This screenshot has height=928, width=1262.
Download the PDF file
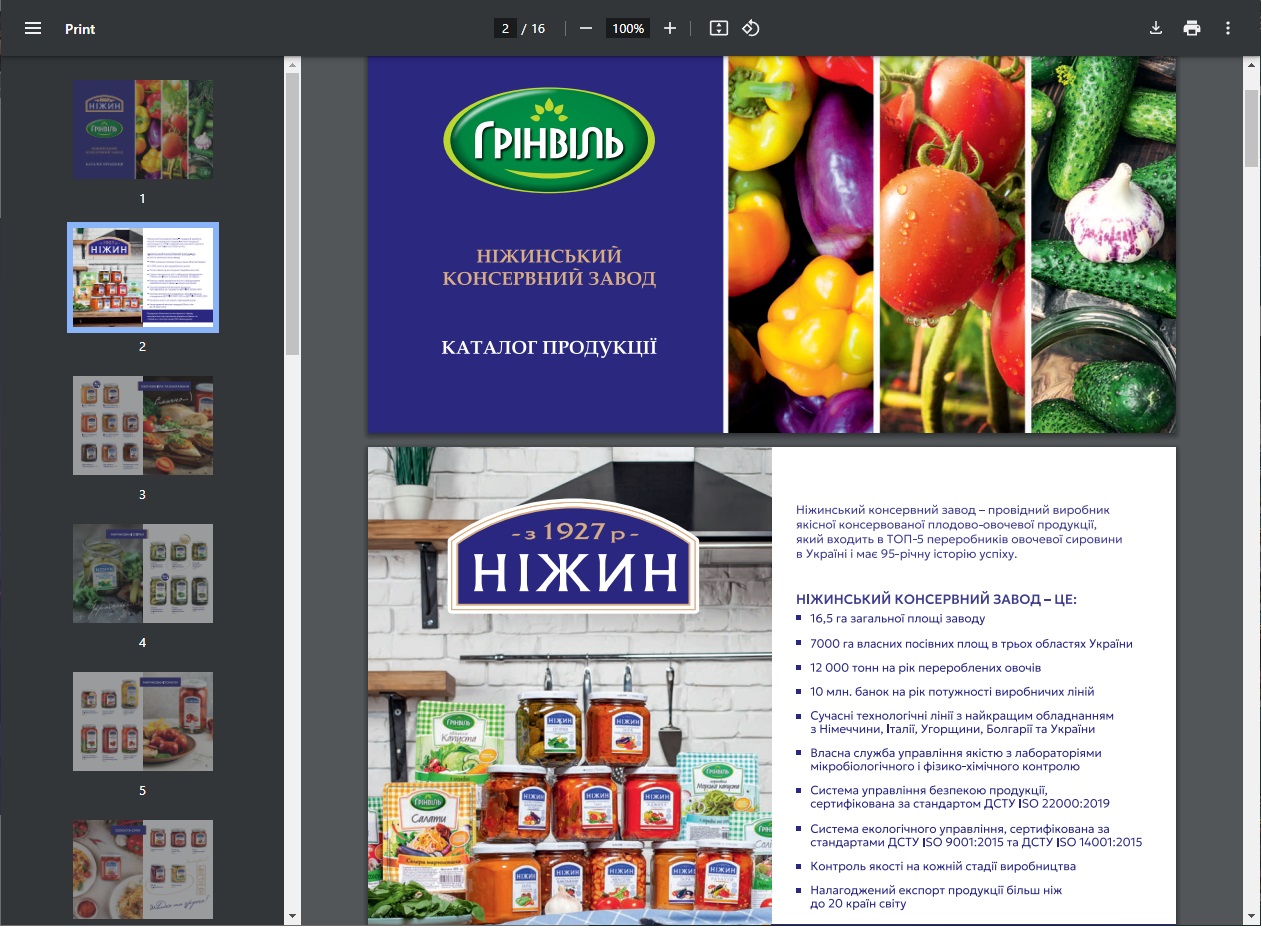click(x=1156, y=28)
